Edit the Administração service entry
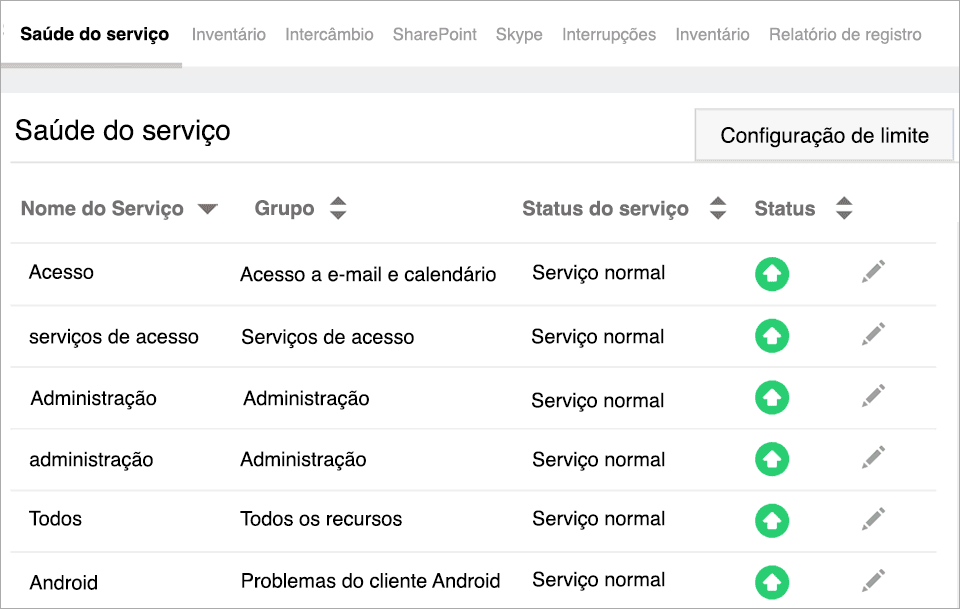The image size is (960, 609). pos(872,396)
